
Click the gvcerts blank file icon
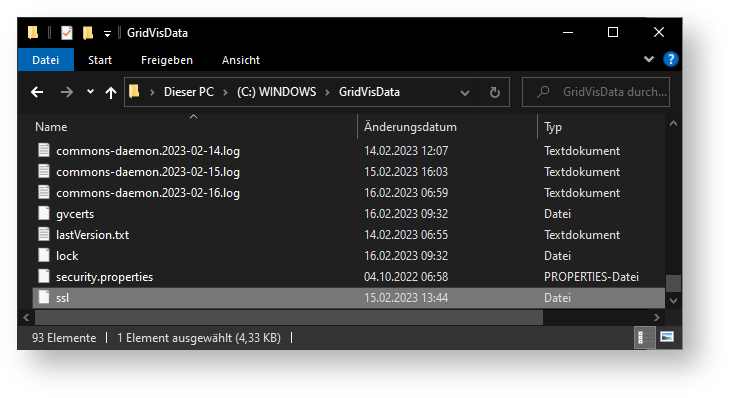point(44,213)
